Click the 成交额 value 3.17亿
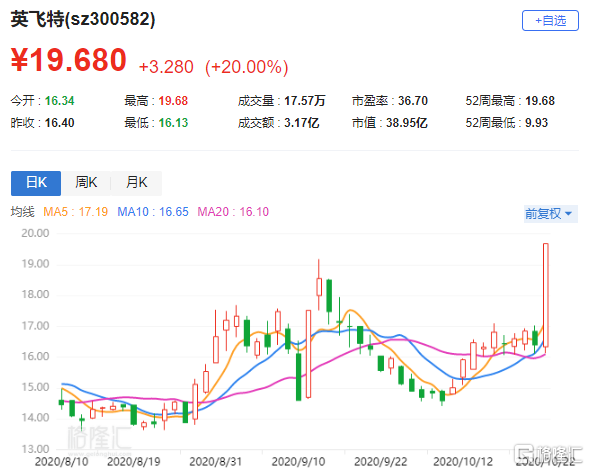The width and height of the screenshot is (589, 471). point(302,123)
